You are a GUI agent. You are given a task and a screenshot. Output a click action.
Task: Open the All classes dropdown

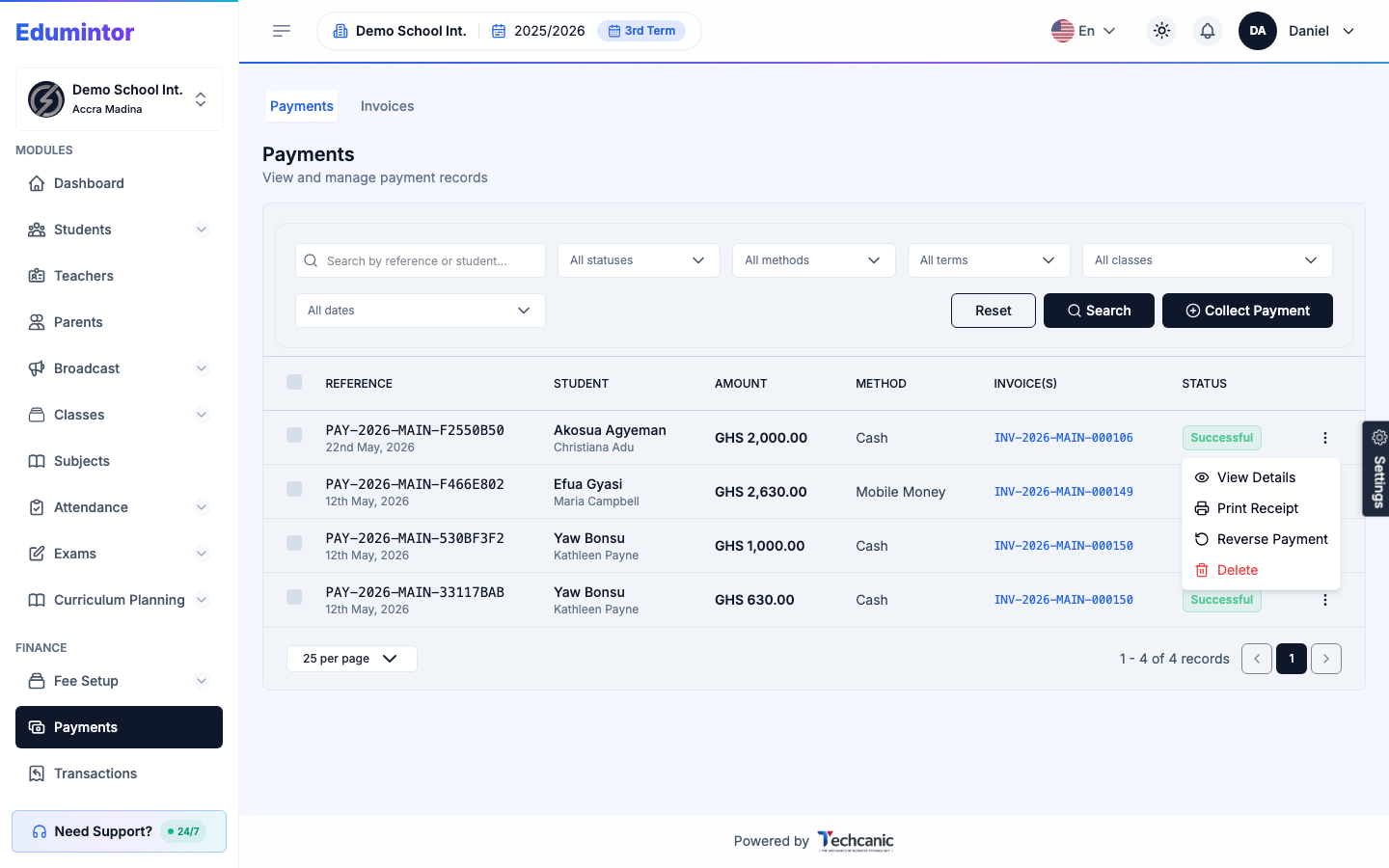[1208, 260]
